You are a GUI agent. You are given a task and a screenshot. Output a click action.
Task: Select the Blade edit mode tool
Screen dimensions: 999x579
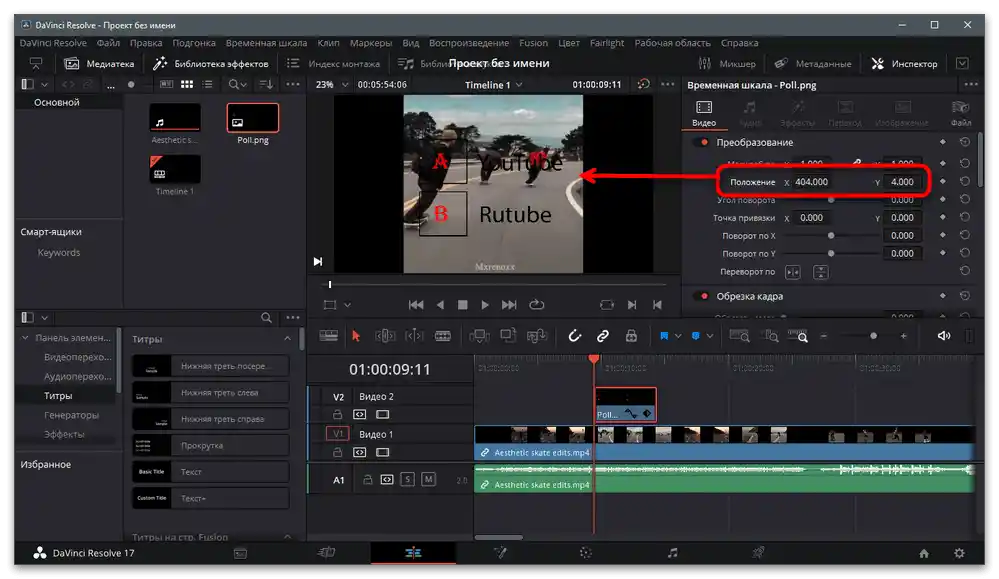pos(443,336)
